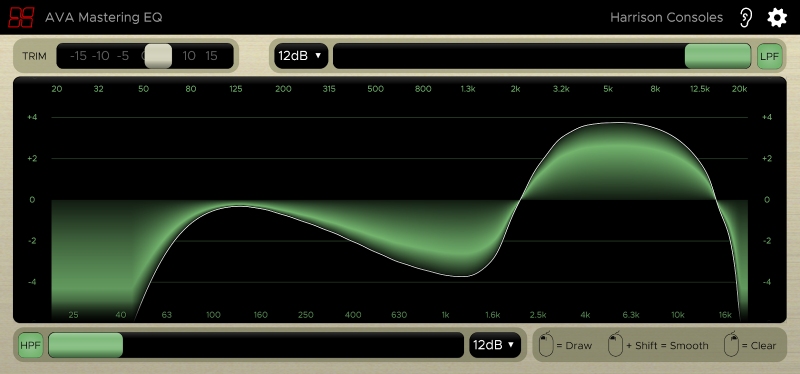Click the empty LPF slider track
The width and height of the screenshot is (800, 374).
tap(509, 56)
